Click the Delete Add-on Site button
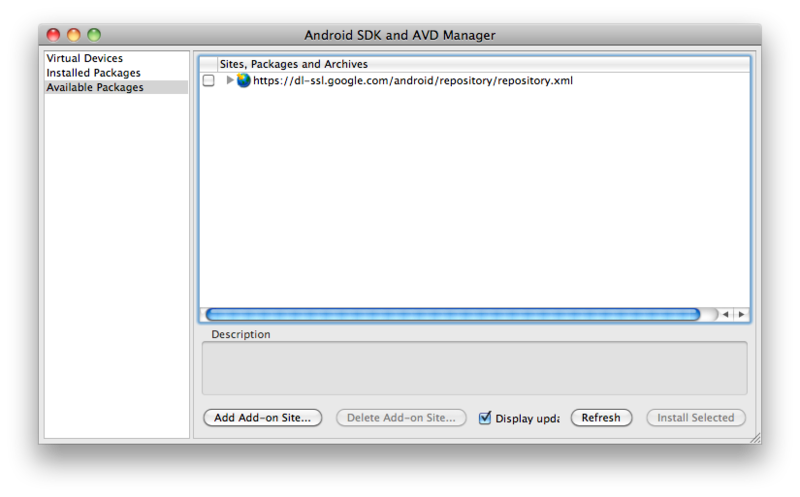 coord(401,417)
